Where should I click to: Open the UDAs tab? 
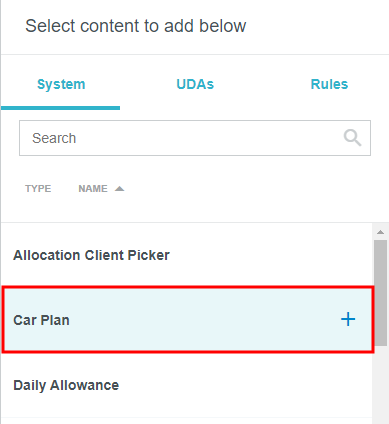(195, 84)
